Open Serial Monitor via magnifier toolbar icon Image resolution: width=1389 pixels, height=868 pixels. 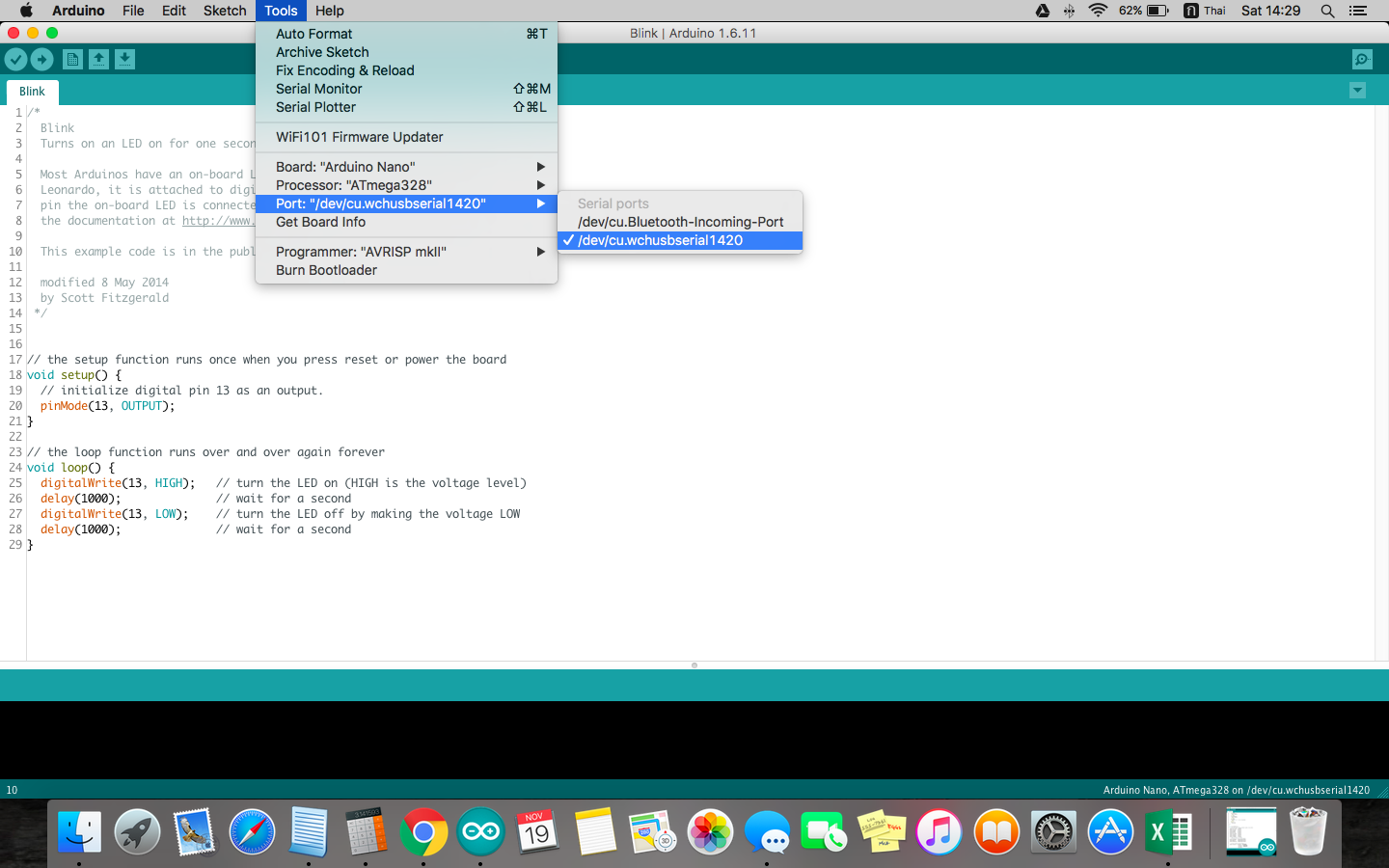[1362, 60]
